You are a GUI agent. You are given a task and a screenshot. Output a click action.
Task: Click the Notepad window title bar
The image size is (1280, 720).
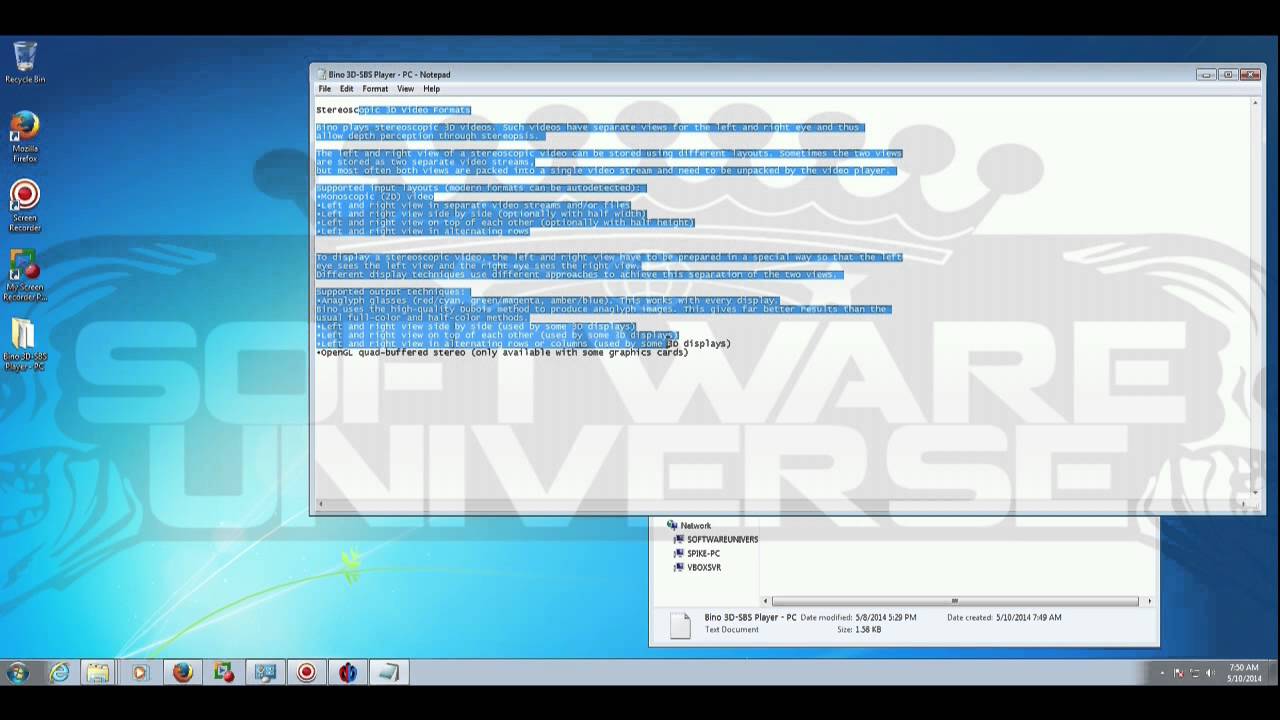760,74
